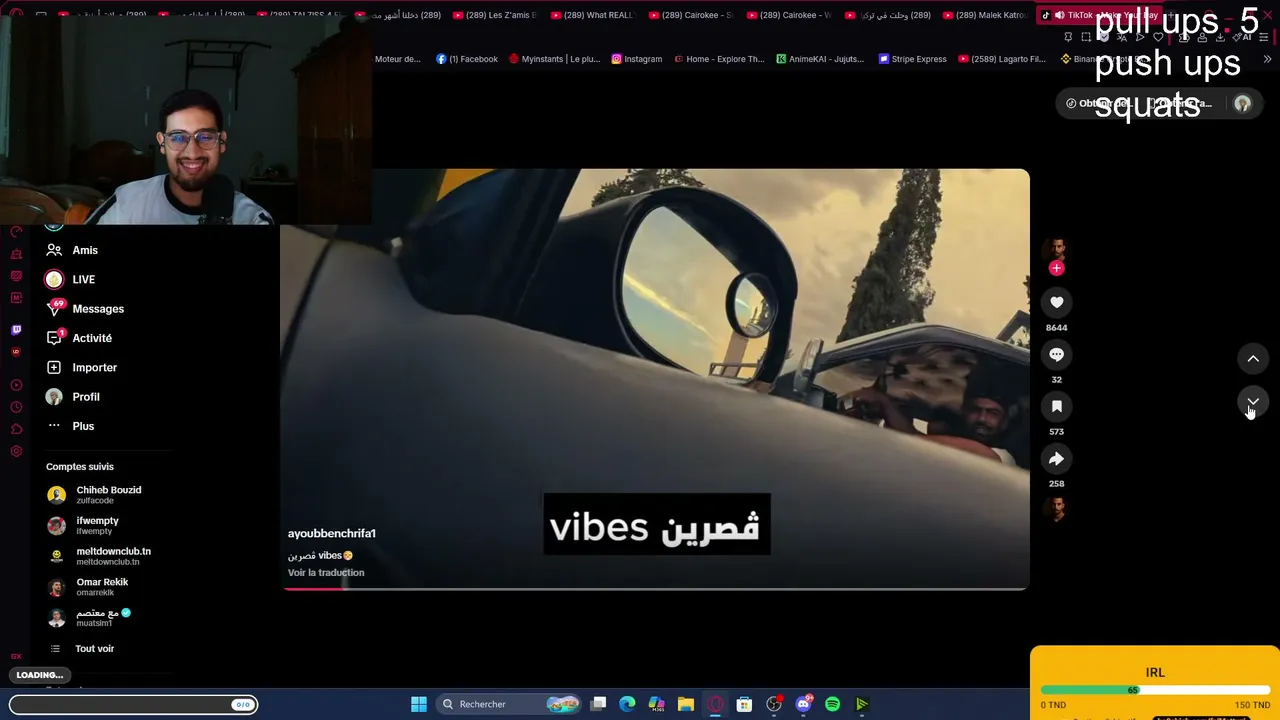1280x720 pixels.
Task: Open followed account ifwempty
Action: [97, 525]
